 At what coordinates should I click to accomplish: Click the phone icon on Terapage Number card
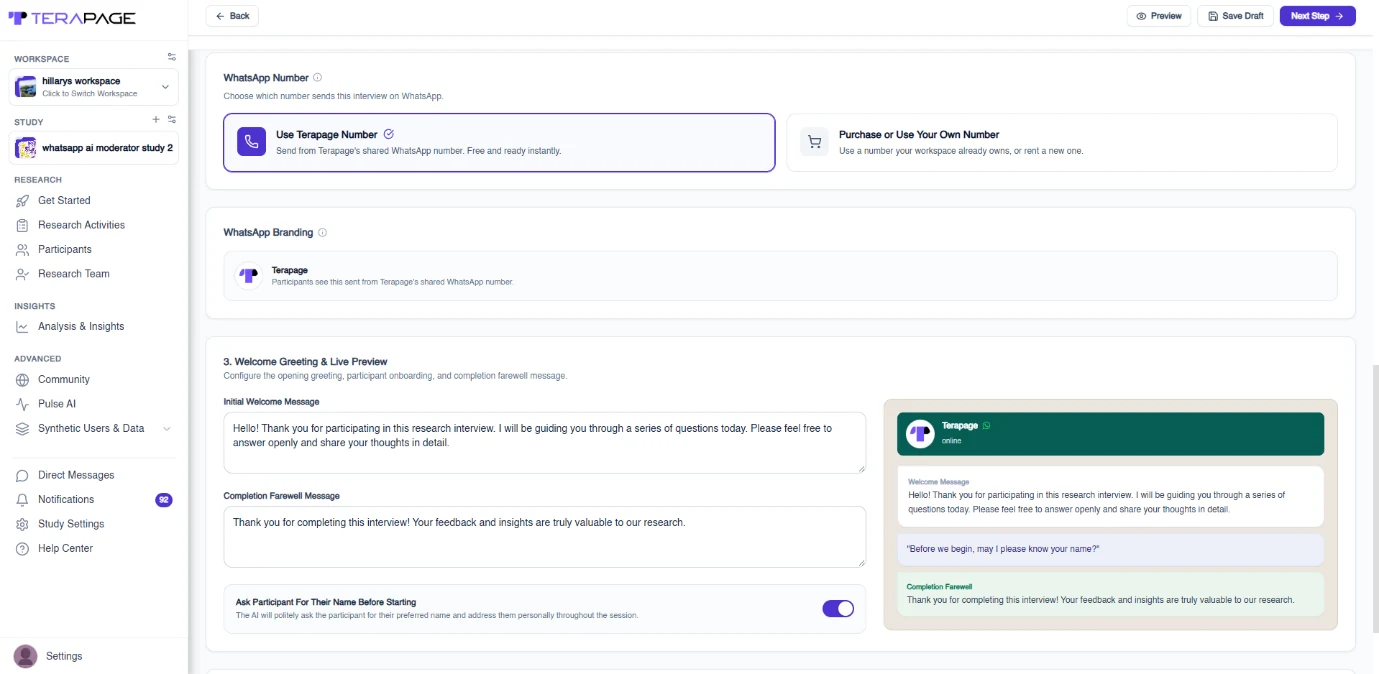(x=252, y=142)
